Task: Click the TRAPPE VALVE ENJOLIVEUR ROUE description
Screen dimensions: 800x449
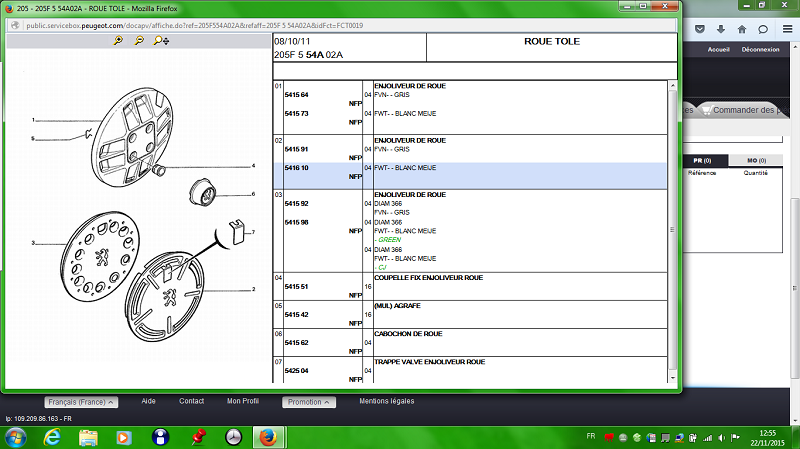Action: [x=430, y=362]
